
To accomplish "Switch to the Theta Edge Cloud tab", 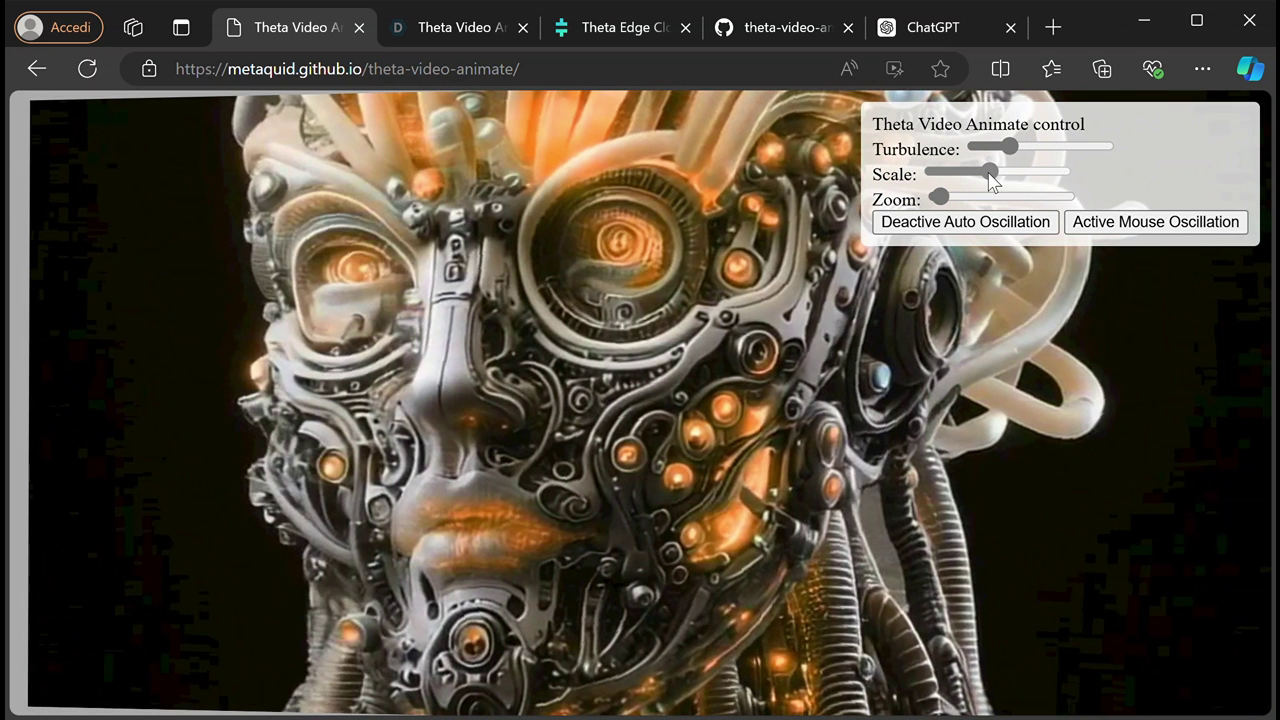I will (x=621, y=28).
